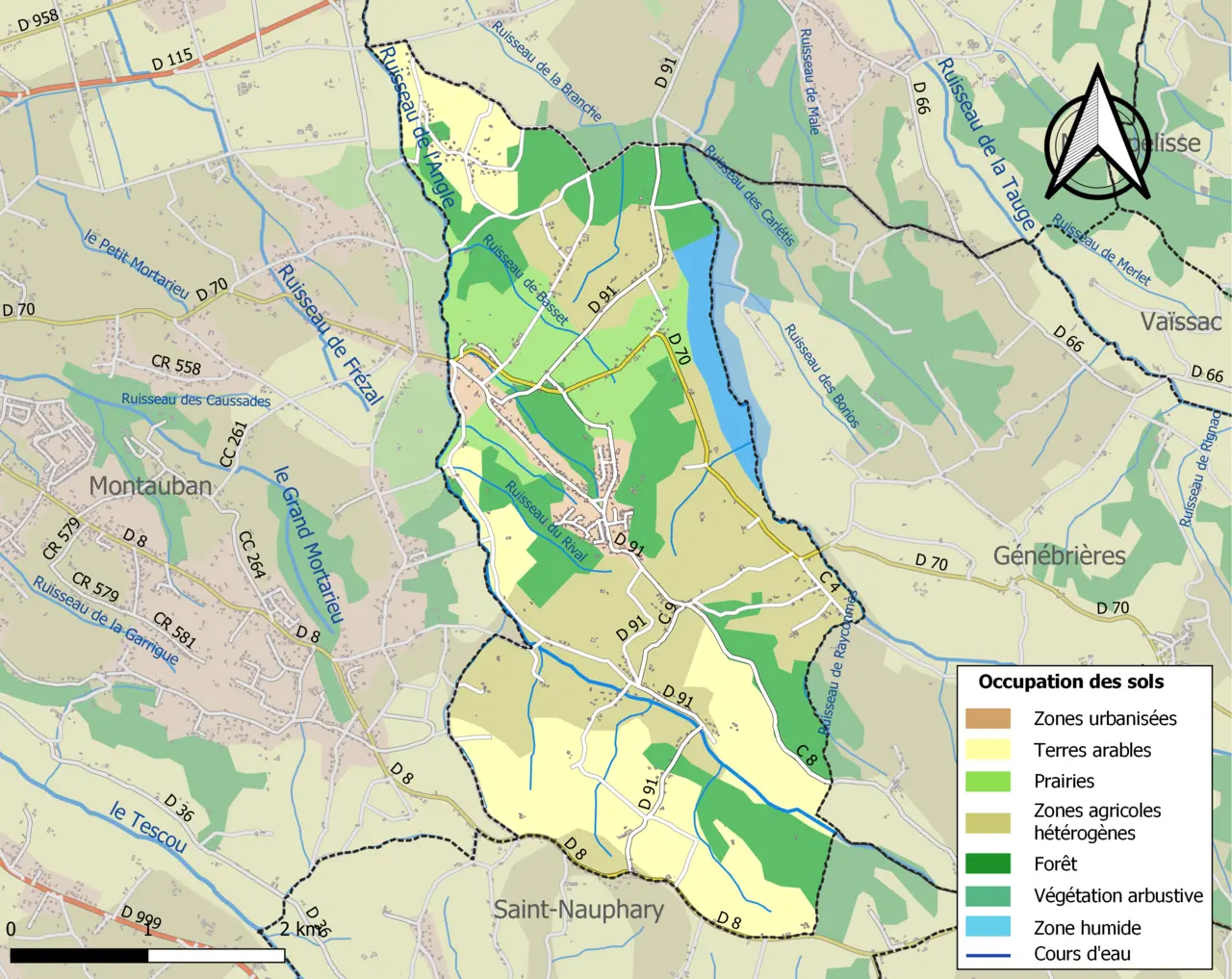The image size is (1232, 979).
Task: Select the Génébrières commune label
Action: pos(1060,555)
